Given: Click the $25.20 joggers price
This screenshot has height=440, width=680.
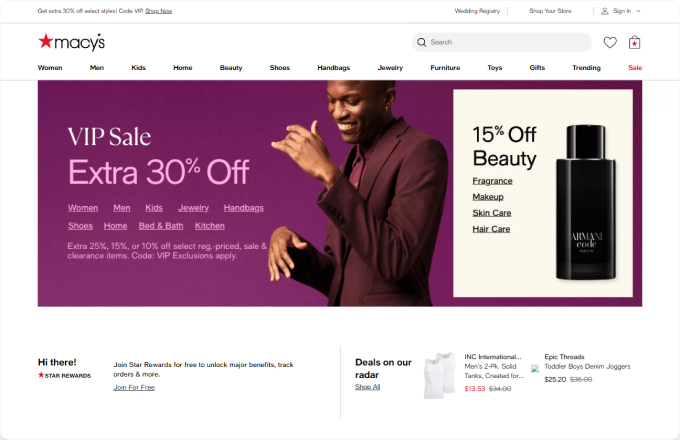Looking at the screenshot, I should (555, 379).
